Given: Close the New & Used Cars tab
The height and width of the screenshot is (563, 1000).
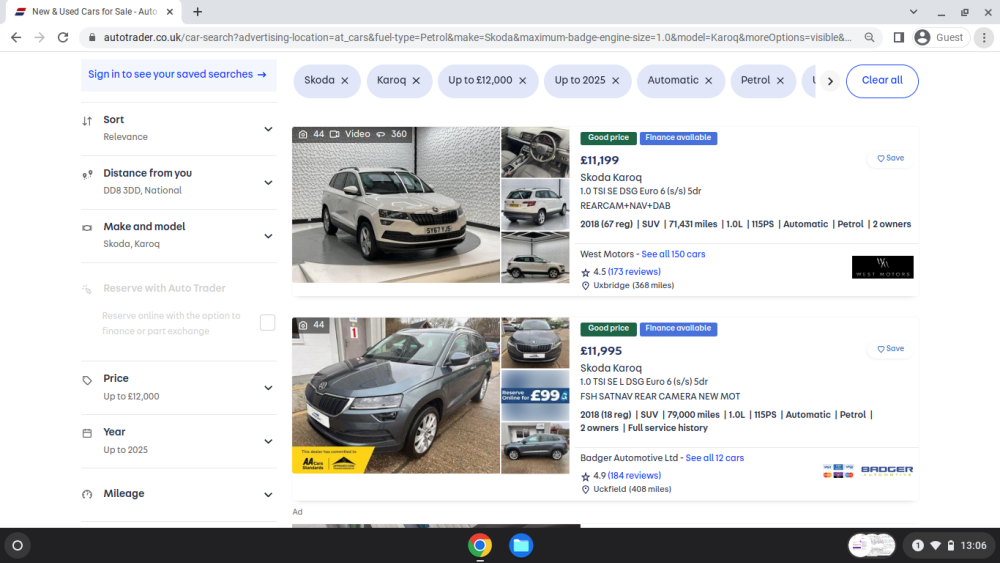Looking at the screenshot, I should pyautogui.click(x=170, y=11).
